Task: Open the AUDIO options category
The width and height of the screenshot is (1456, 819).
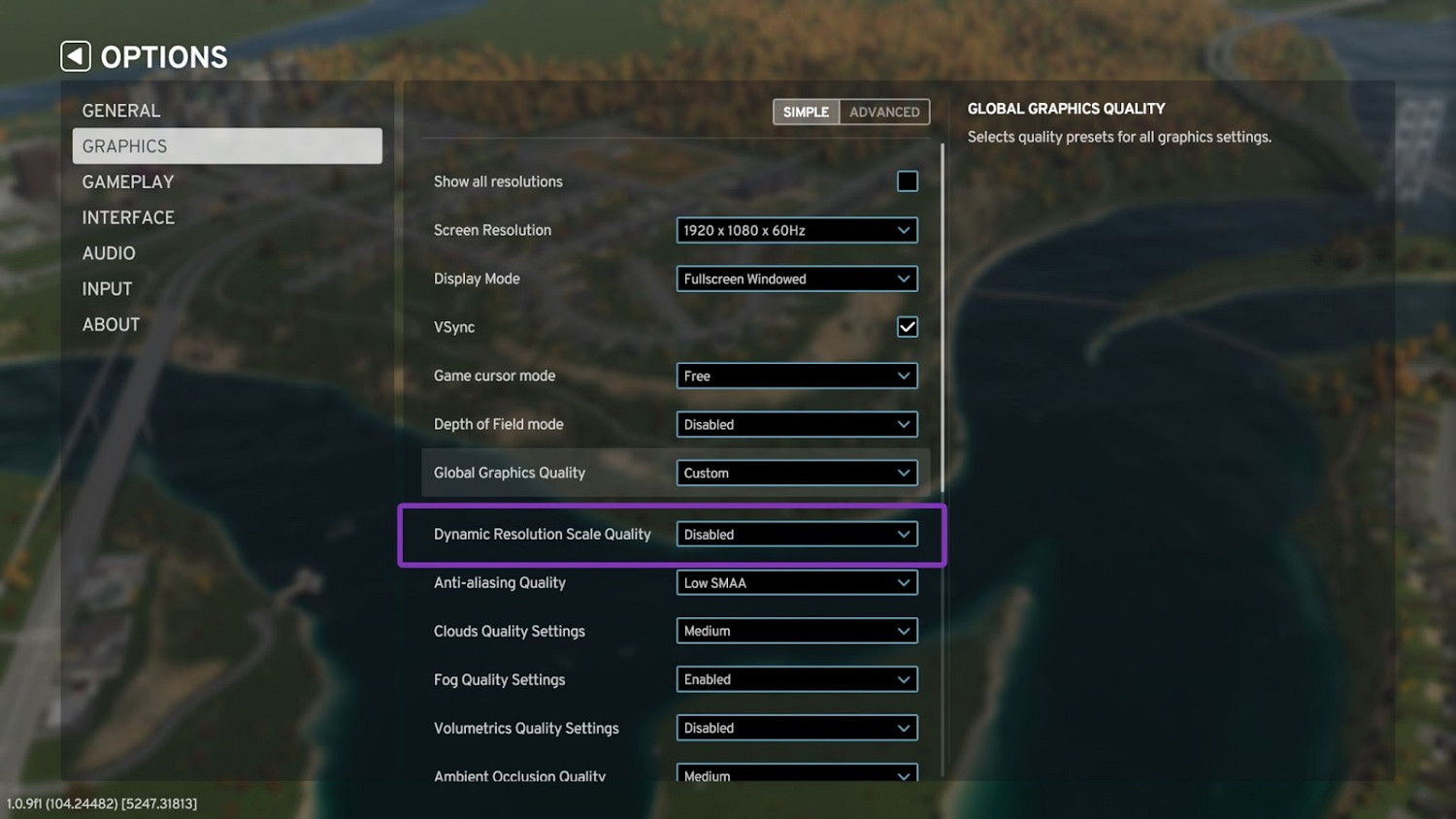Action: (x=109, y=253)
